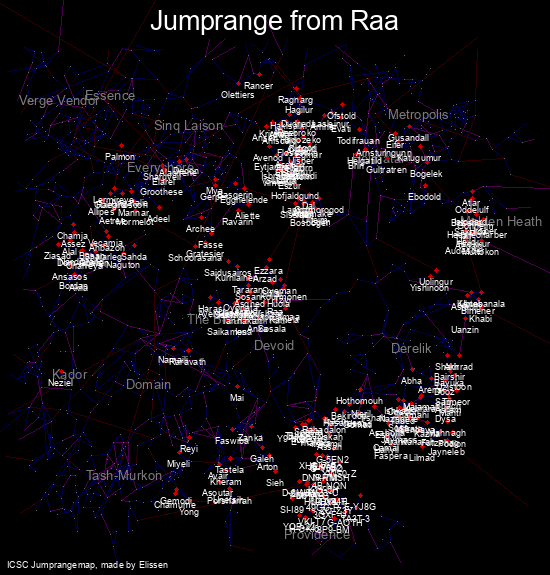Viewport: 550px width, 575px height.
Task: Select the Tash-Murkon region label
Action: point(124,476)
